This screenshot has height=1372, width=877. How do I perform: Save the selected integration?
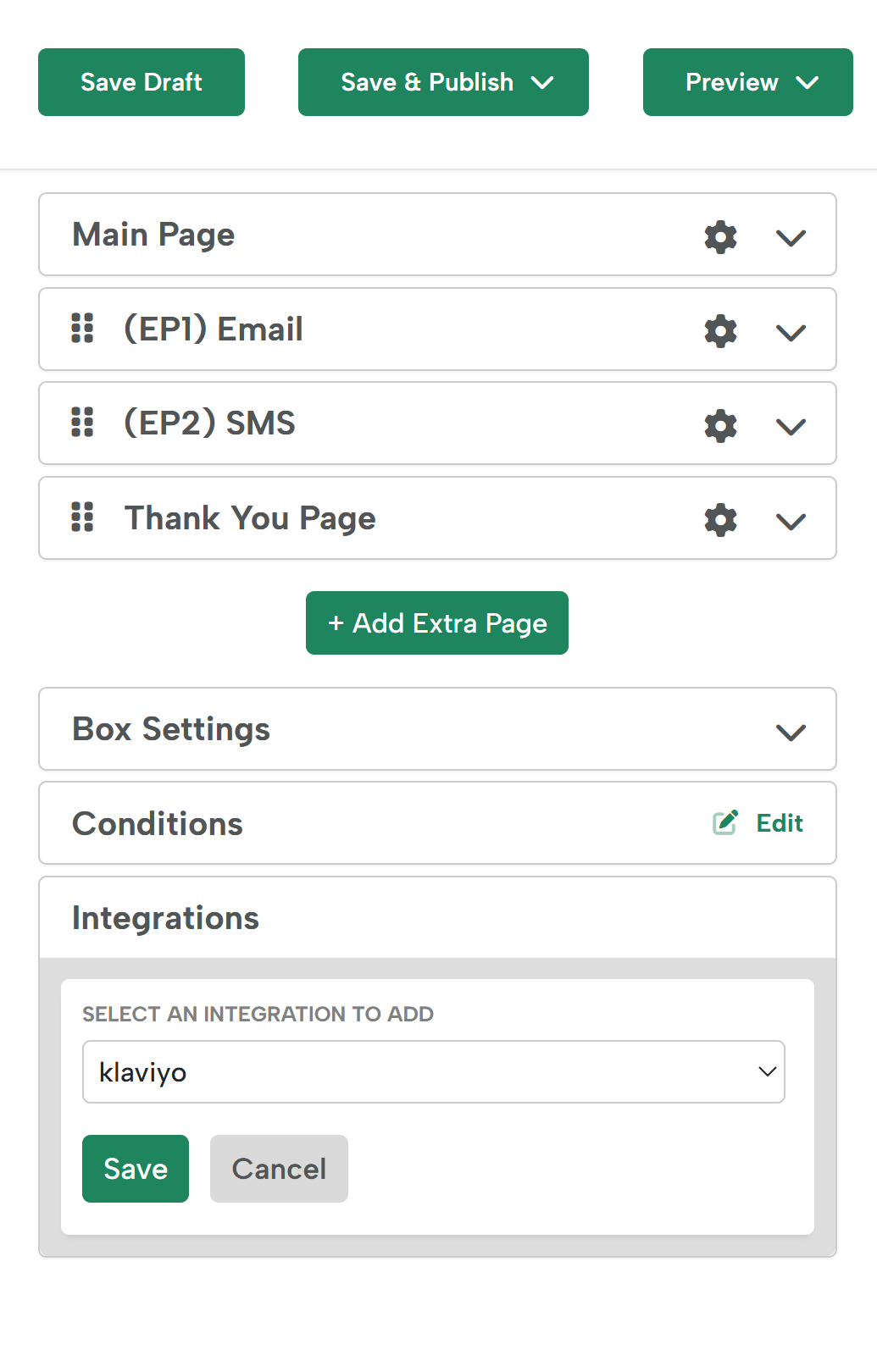click(x=136, y=1169)
